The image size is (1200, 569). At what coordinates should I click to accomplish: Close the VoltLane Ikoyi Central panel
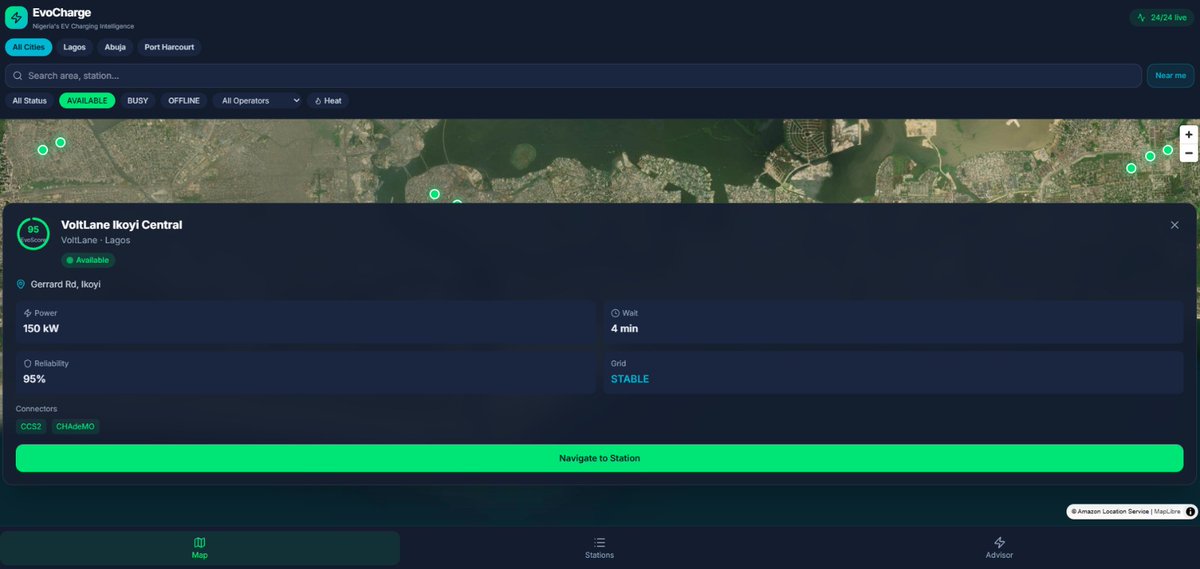(x=1175, y=225)
